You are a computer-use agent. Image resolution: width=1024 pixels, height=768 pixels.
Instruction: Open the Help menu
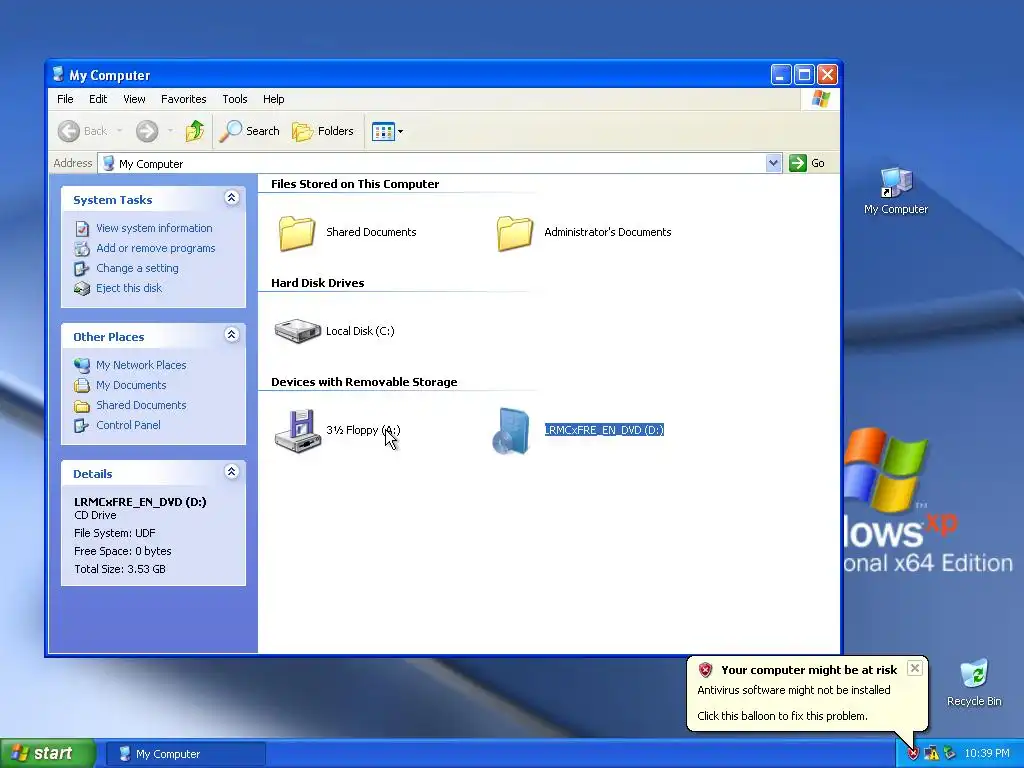(274, 99)
